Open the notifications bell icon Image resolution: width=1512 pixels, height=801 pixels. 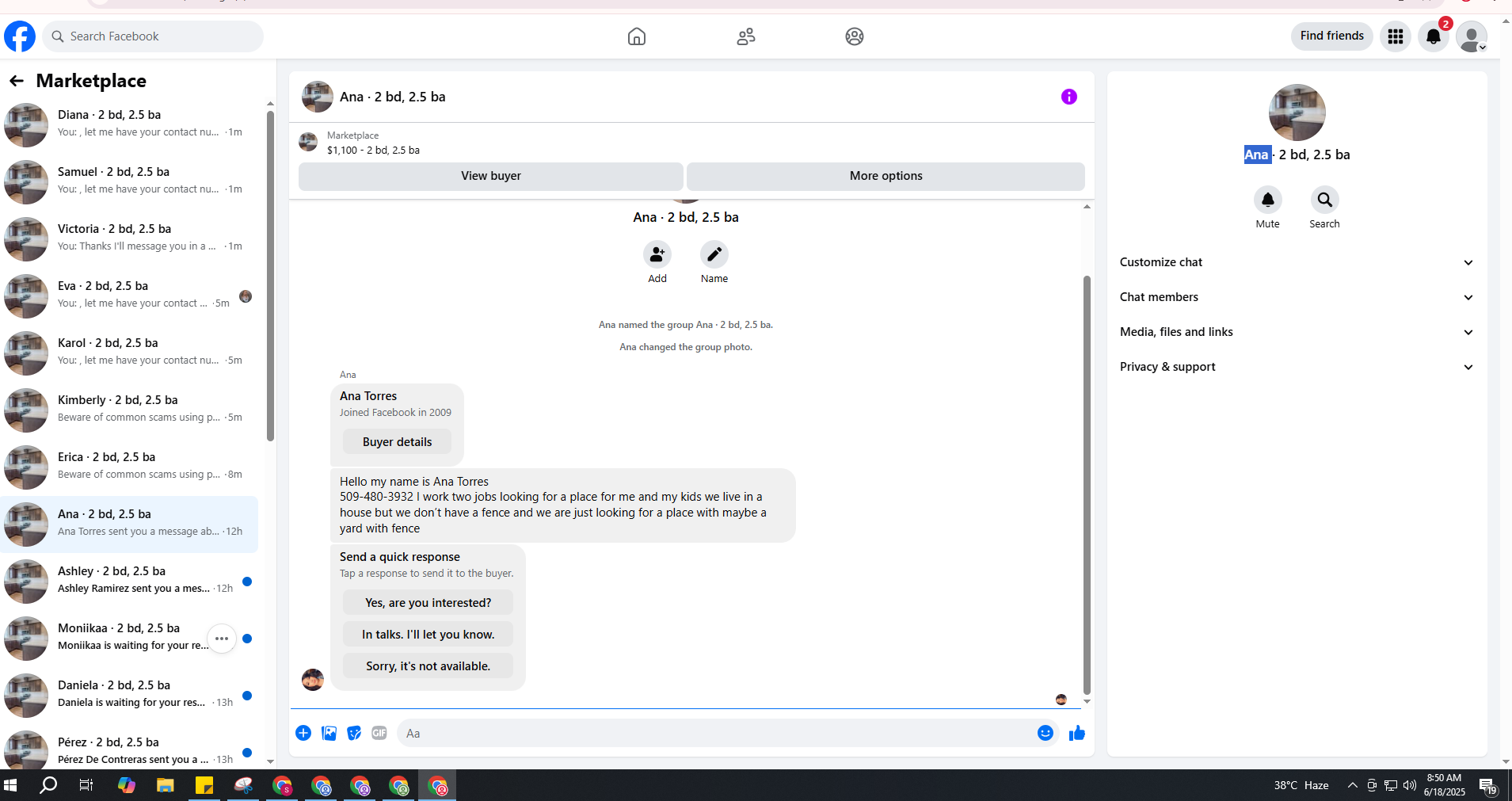pyautogui.click(x=1434, y=36)
